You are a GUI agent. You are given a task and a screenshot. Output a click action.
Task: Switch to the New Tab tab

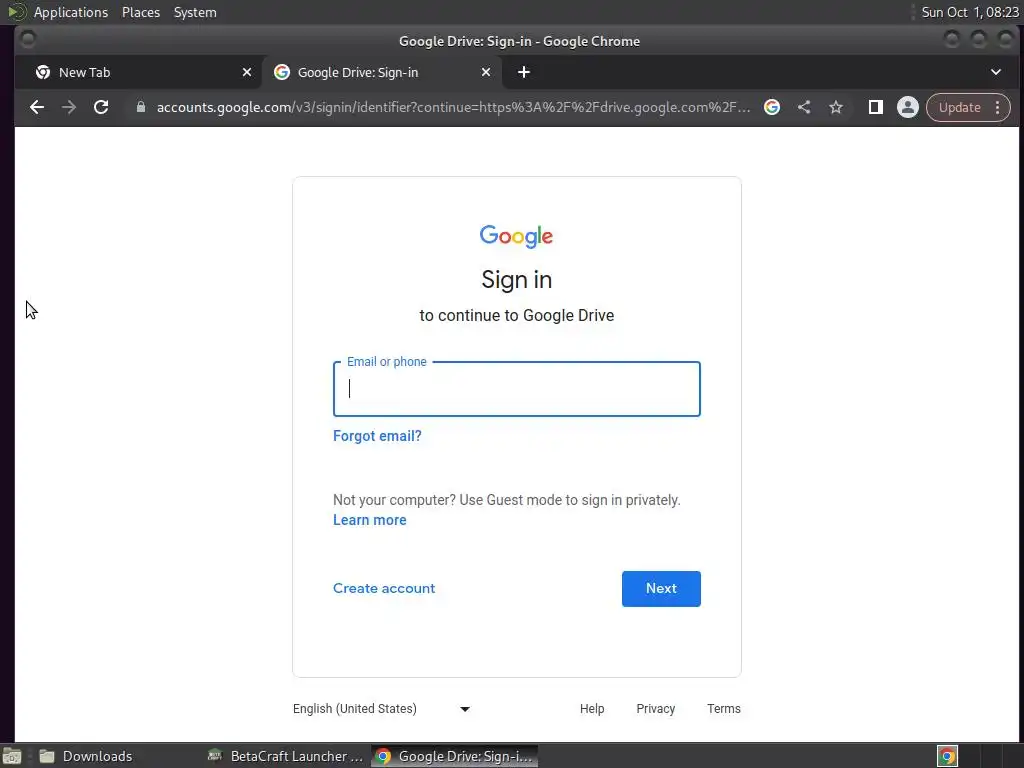(x=139, y=72)
